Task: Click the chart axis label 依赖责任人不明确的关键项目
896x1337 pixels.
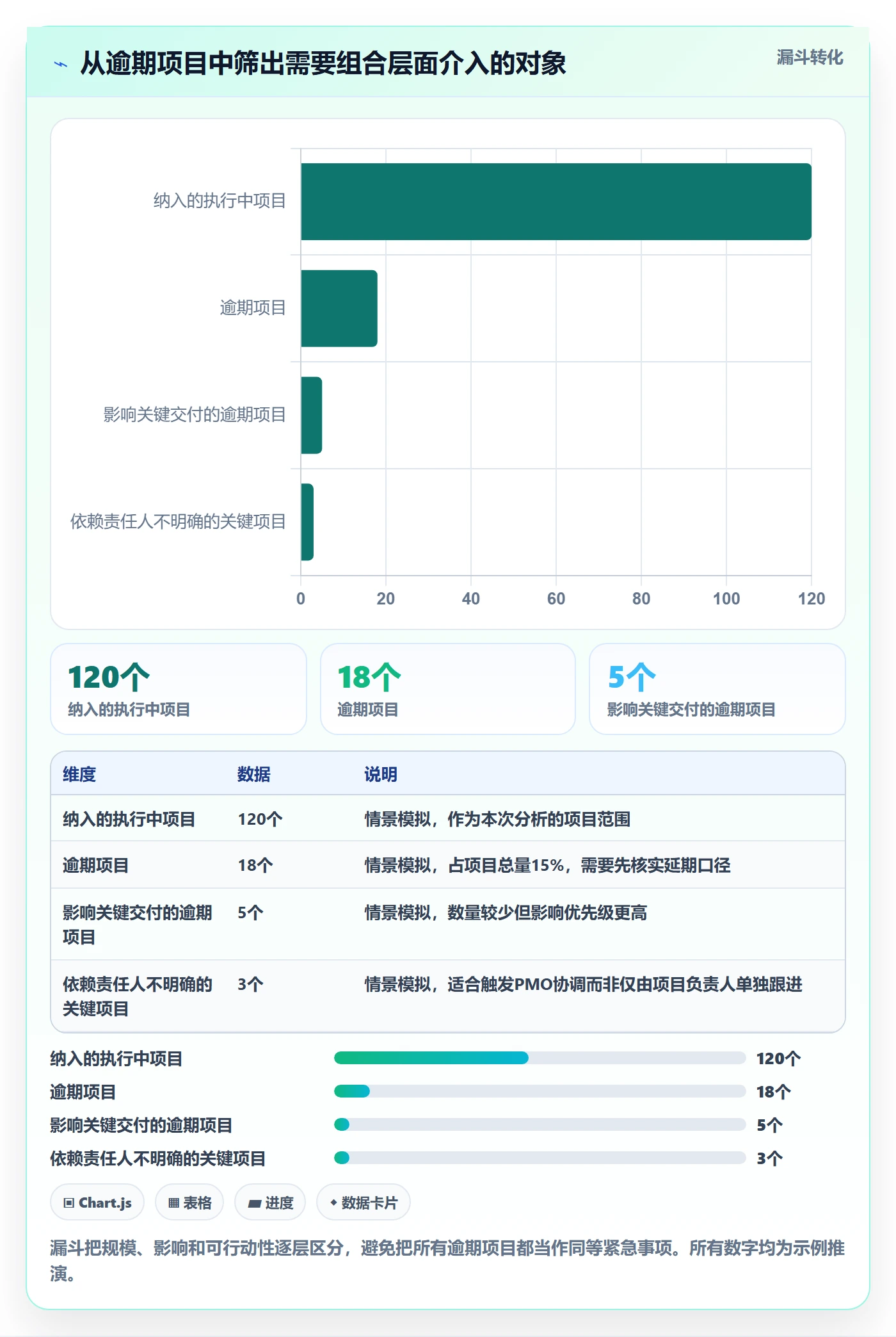Action: (178, 522)
